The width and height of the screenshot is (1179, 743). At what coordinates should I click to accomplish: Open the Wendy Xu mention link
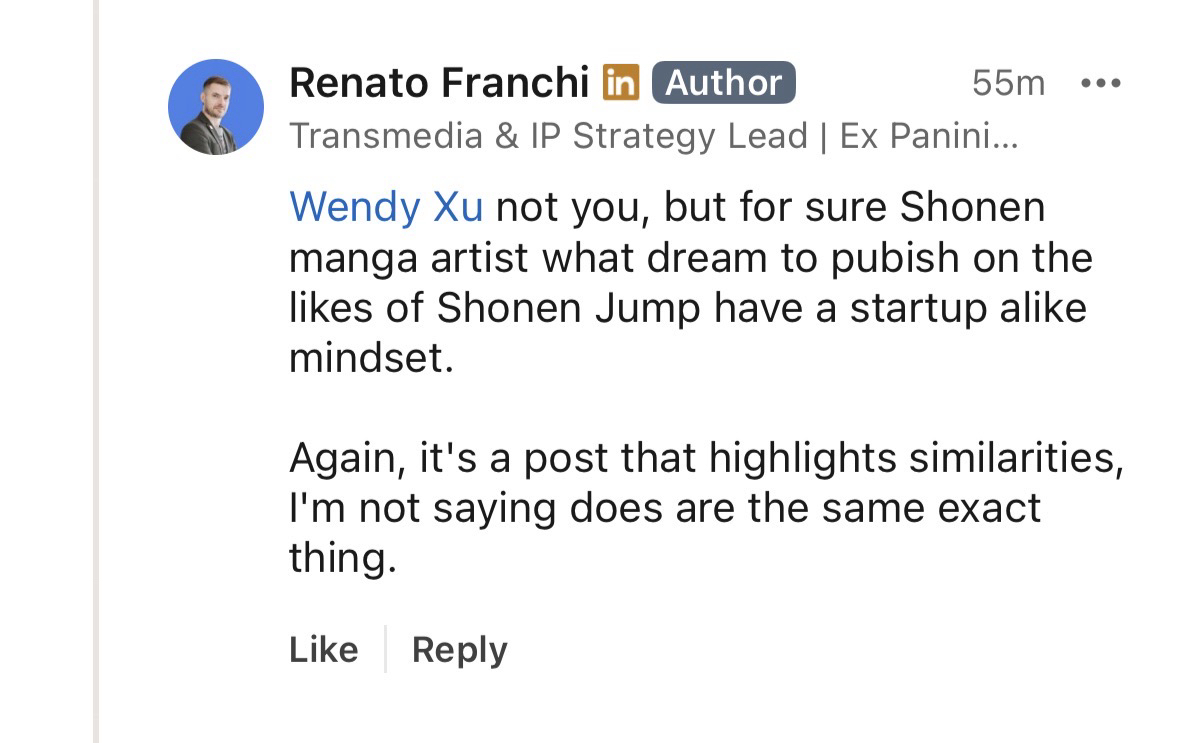pos(386,208)
